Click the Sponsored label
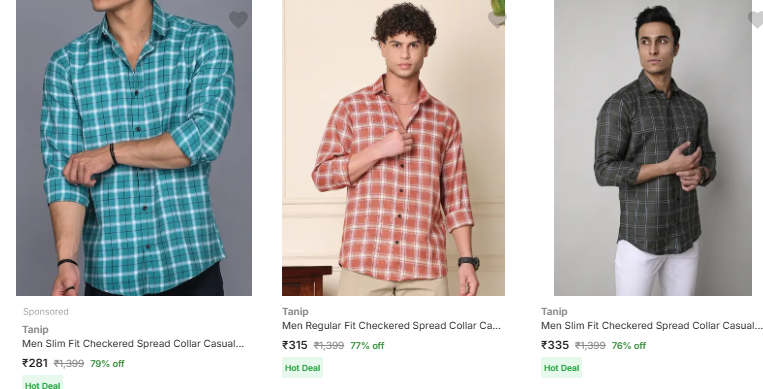The image size is (763, 389). point(46,312)
